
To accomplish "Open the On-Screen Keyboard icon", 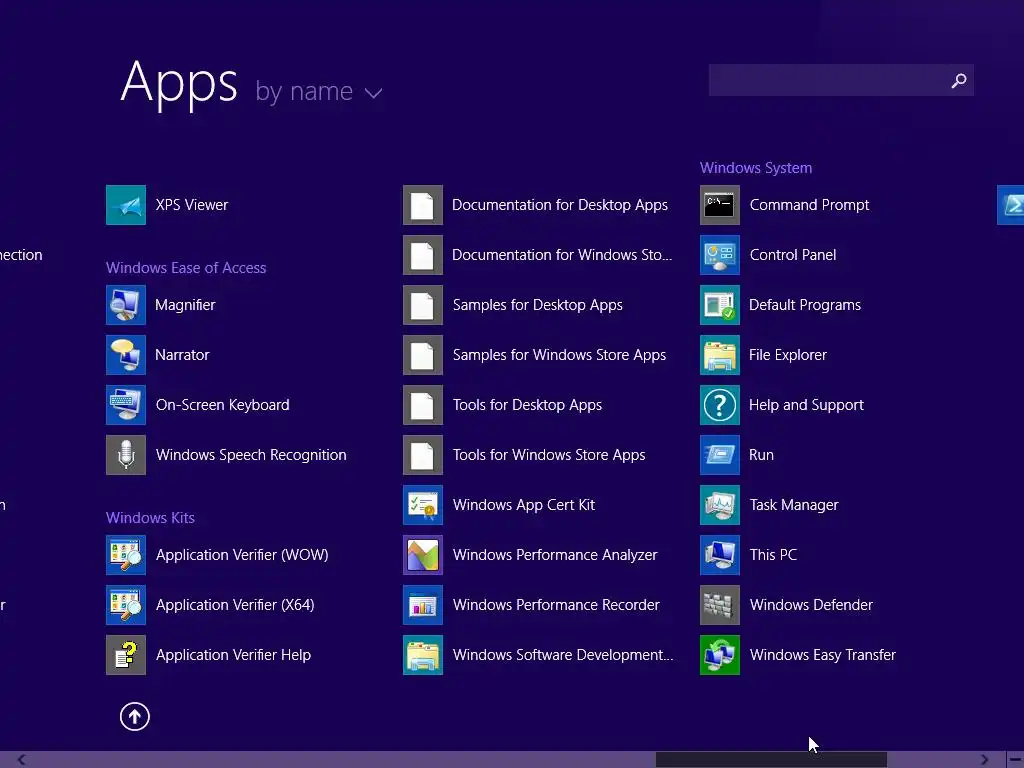I will point(126,405).
